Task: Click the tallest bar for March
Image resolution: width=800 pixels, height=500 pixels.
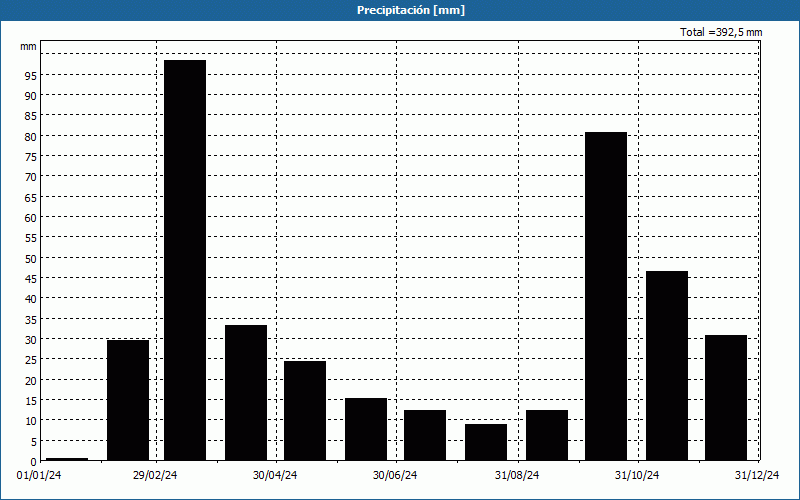Action: coord(185,260)
